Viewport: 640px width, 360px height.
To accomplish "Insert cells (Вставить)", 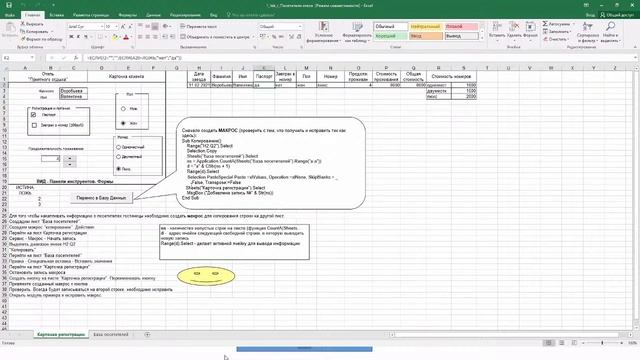I will click(497, 31).
